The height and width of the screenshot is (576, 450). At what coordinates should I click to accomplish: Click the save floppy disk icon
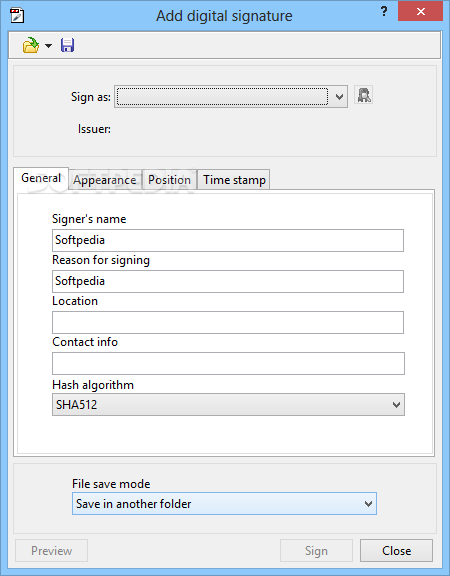pos(68,46)
